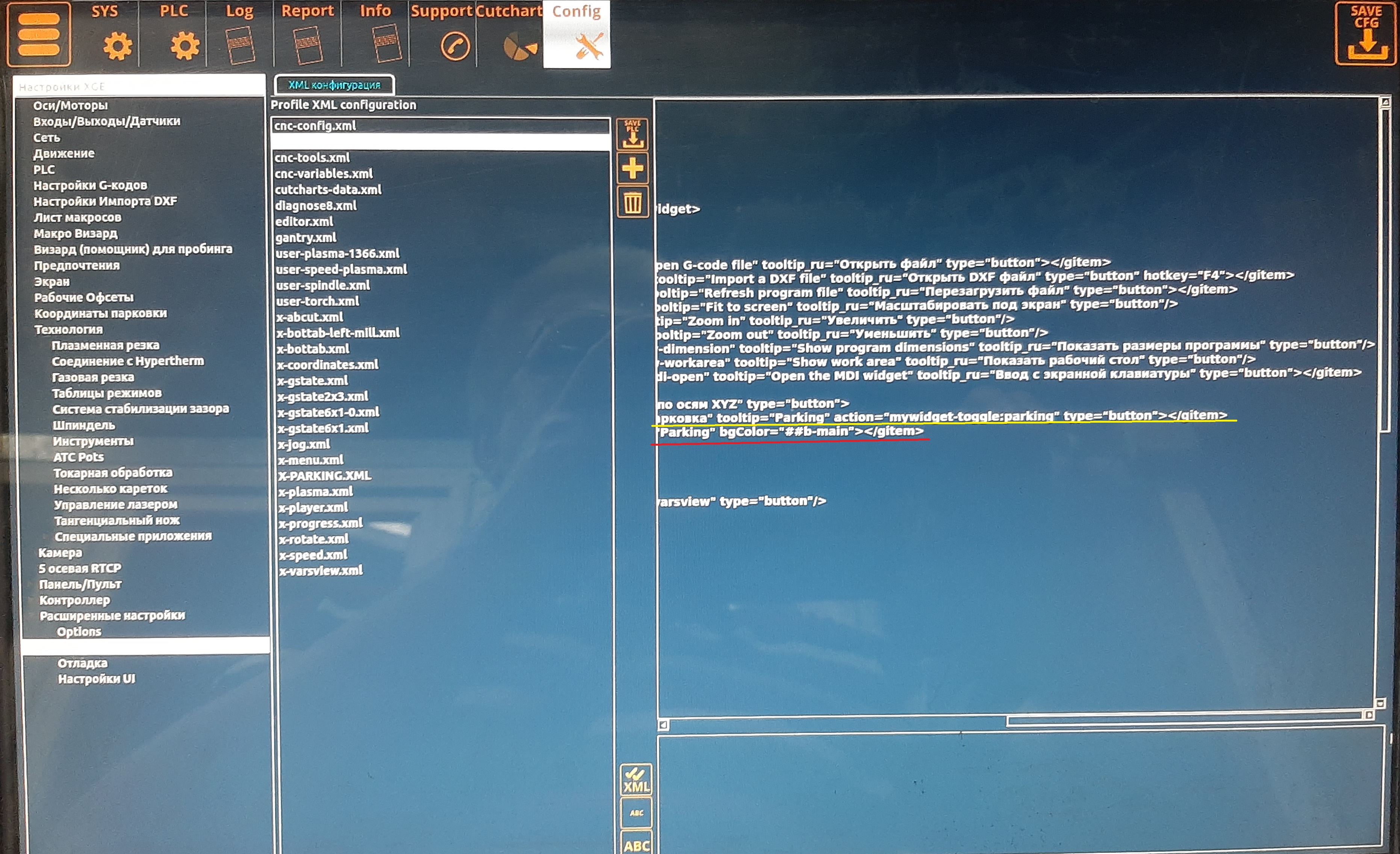Open X-PARKING.XML in the file list

click(324, 476)
